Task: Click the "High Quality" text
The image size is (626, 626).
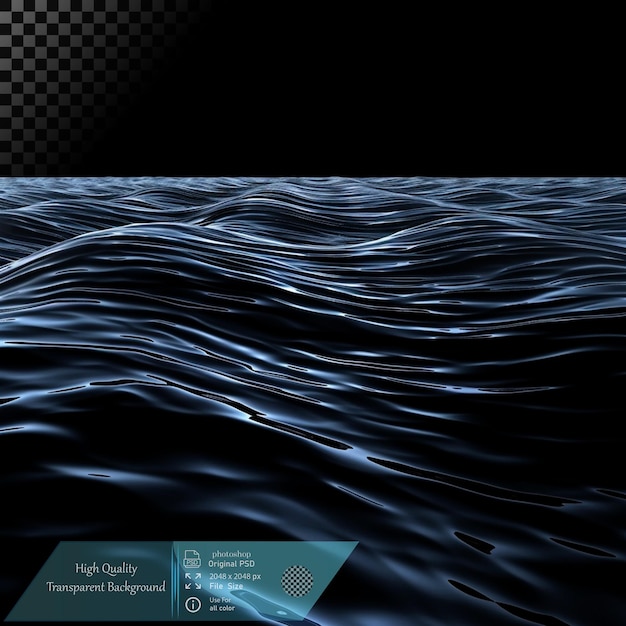Action: click(x=106, y=569)
